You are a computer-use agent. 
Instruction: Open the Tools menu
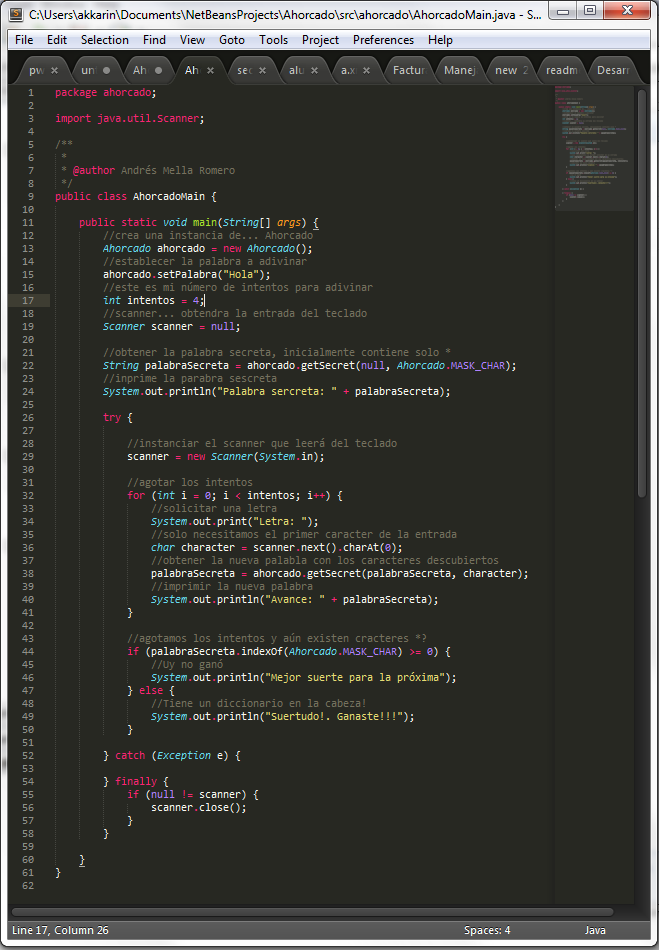coord(274,40)
